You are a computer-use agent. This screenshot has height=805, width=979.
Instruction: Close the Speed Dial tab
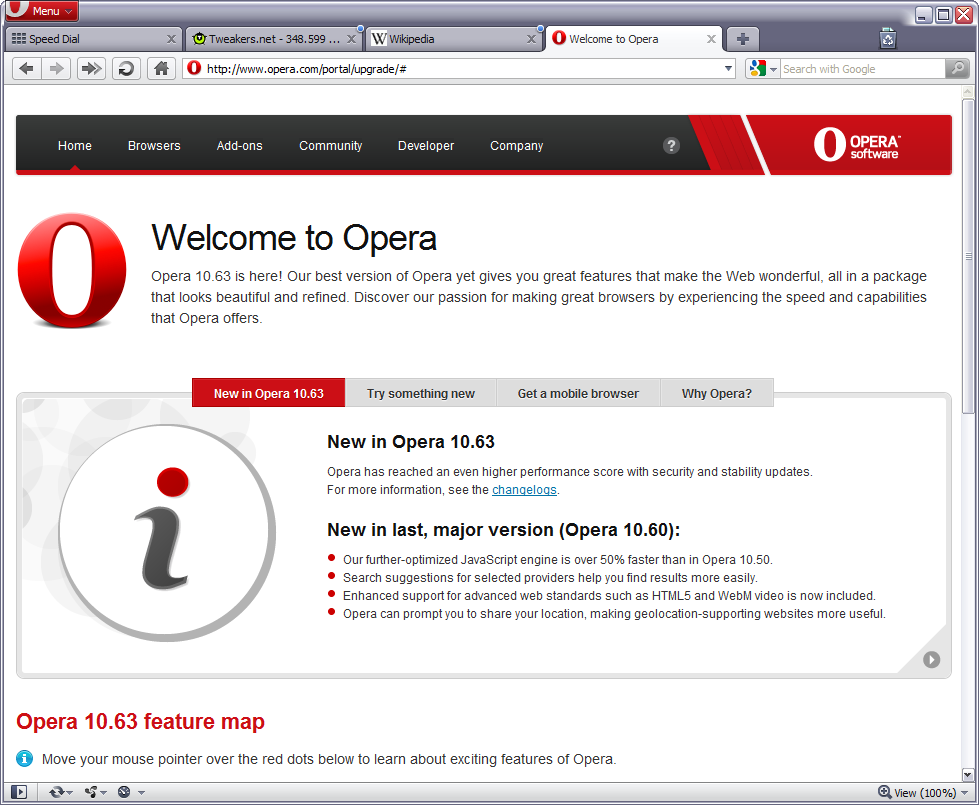(x=171, y=39)
